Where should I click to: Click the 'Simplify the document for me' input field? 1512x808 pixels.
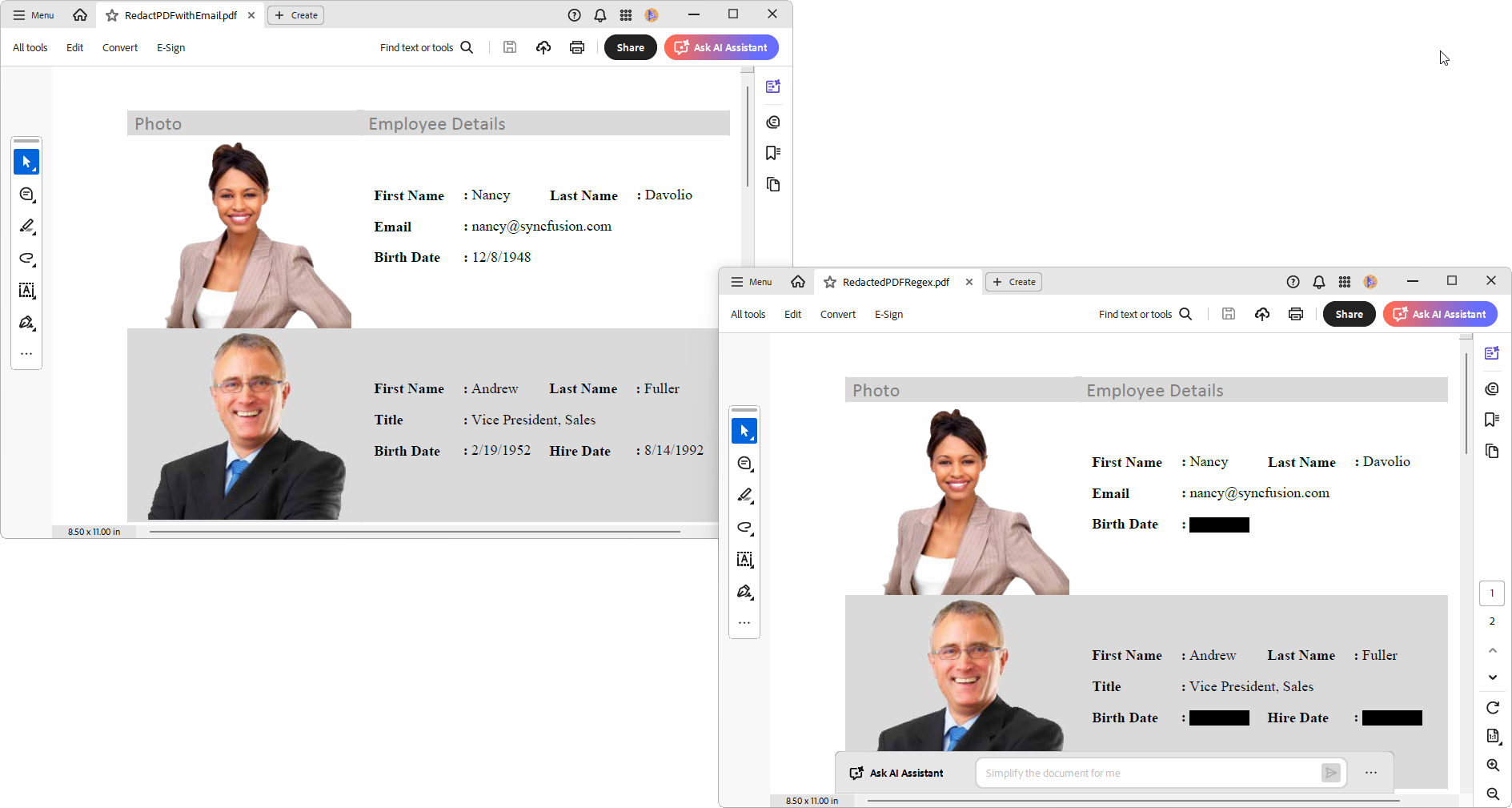pyautogui.click(x=1148, y=773)
